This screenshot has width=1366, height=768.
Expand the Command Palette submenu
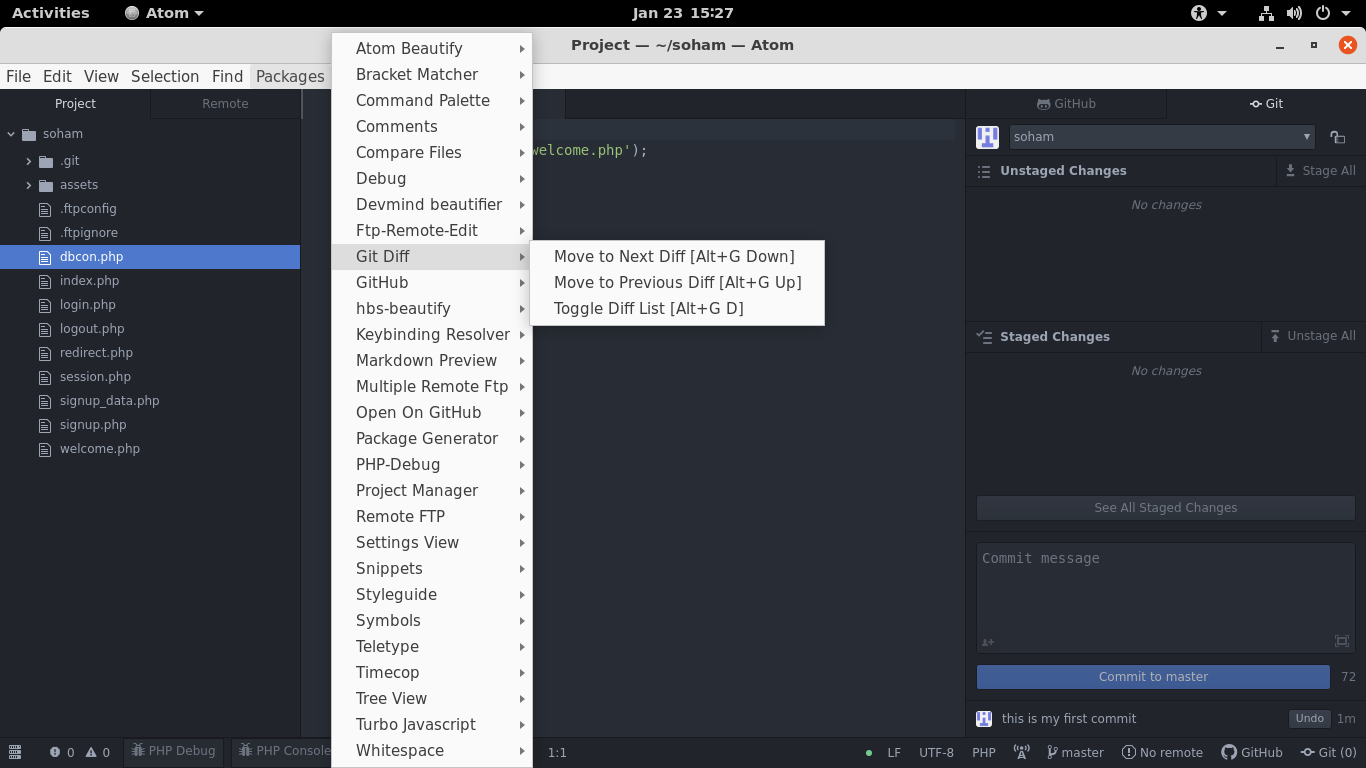(432, 100)
